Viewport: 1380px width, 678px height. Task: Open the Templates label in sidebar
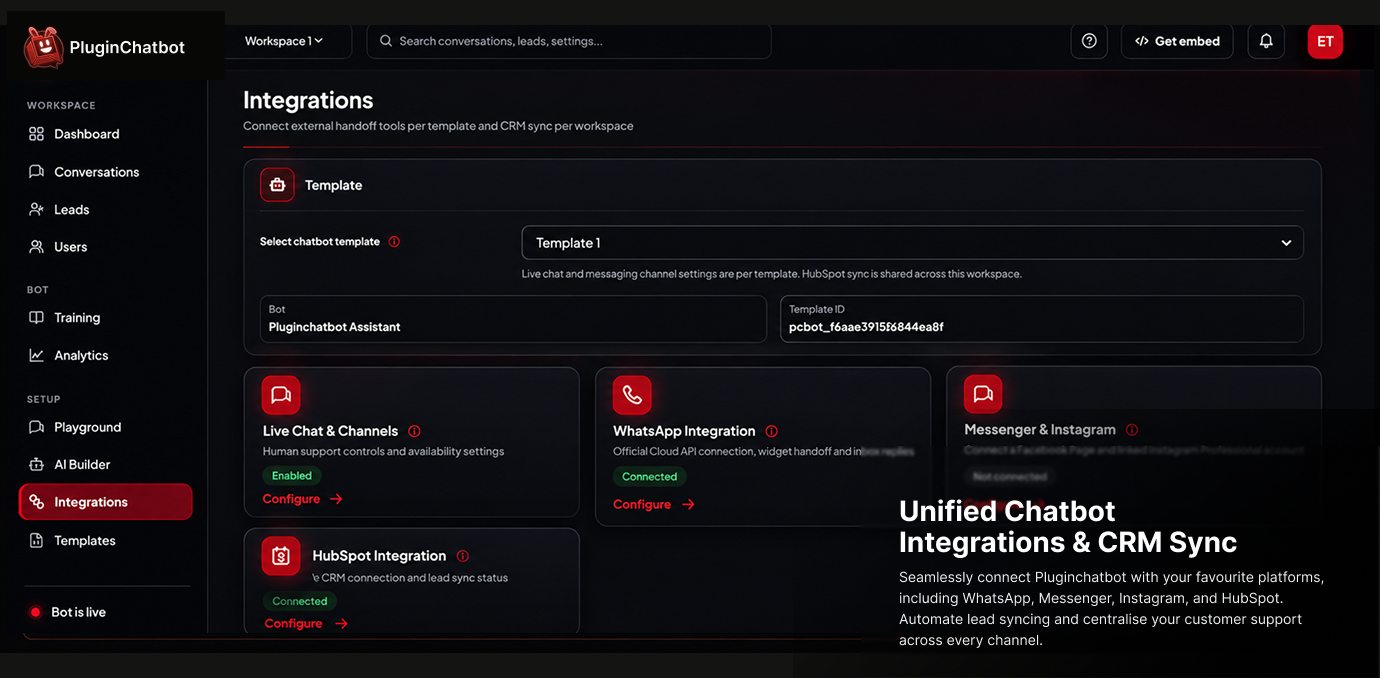coord(85,541)
